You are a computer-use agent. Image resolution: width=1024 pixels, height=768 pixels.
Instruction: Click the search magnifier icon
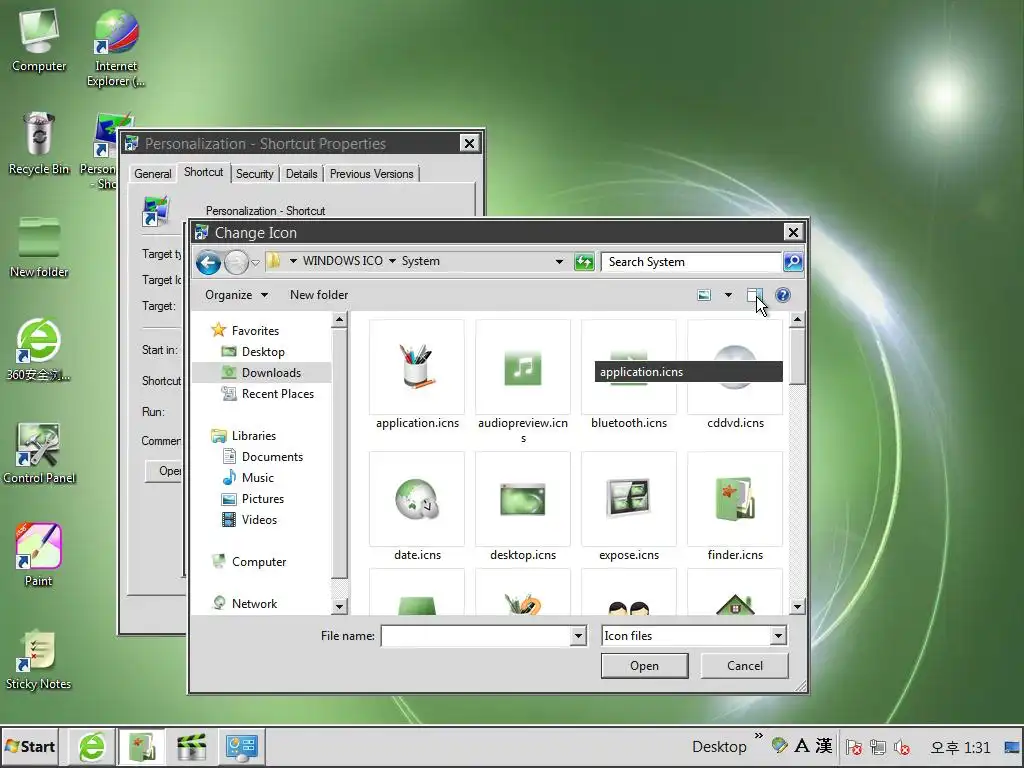pyautogui.click(x=793, y=262)
